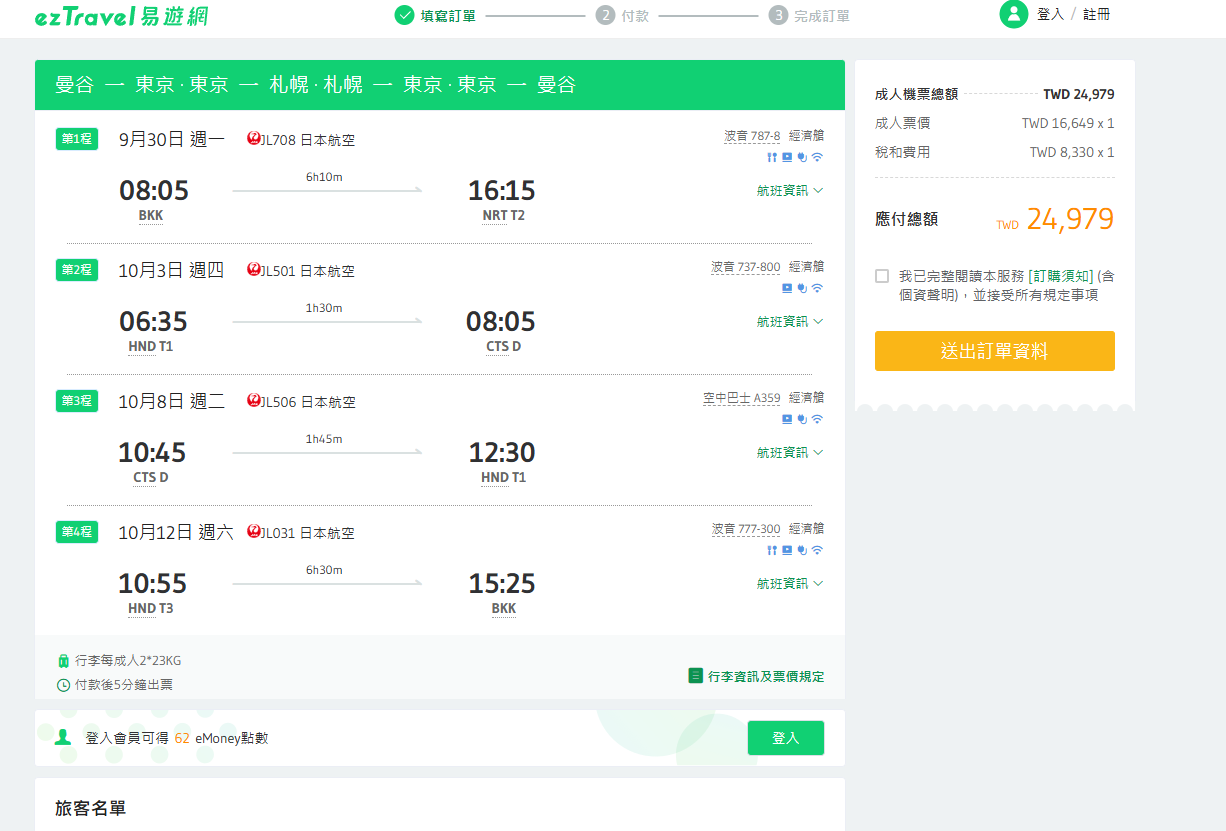The height and width of the screenshot is (831, 1226).
Task: Click the 第4程 green badge
Action: (77, 532)
